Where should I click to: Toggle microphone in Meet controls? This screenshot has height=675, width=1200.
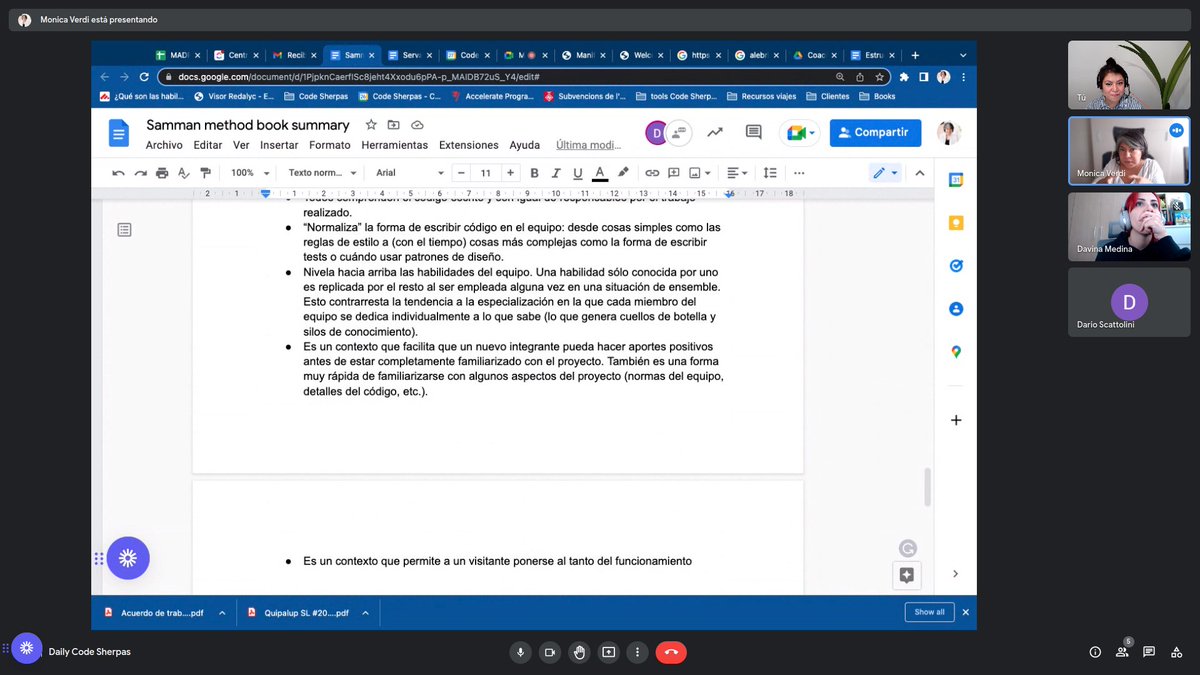(x=520, y=652)
